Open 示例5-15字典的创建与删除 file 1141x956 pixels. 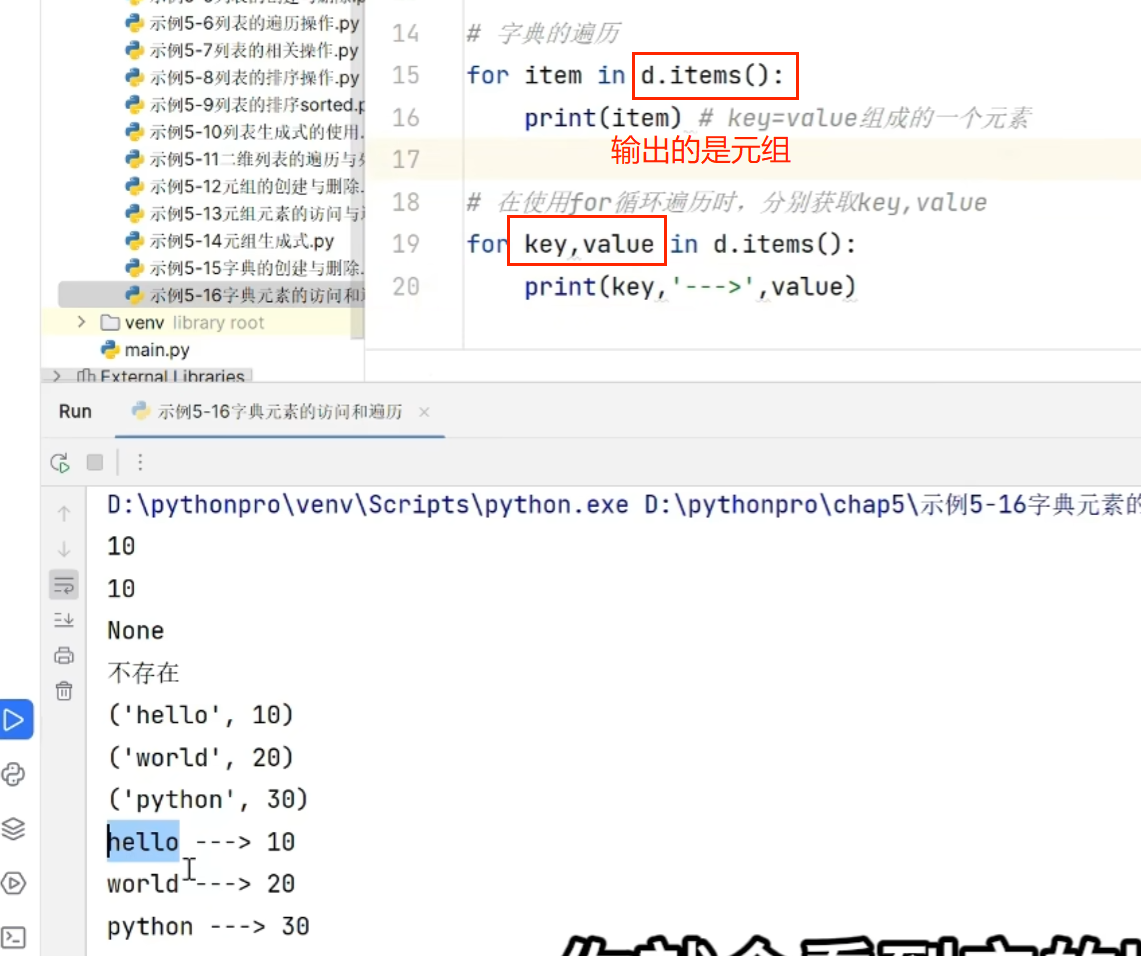coord(244,268)
